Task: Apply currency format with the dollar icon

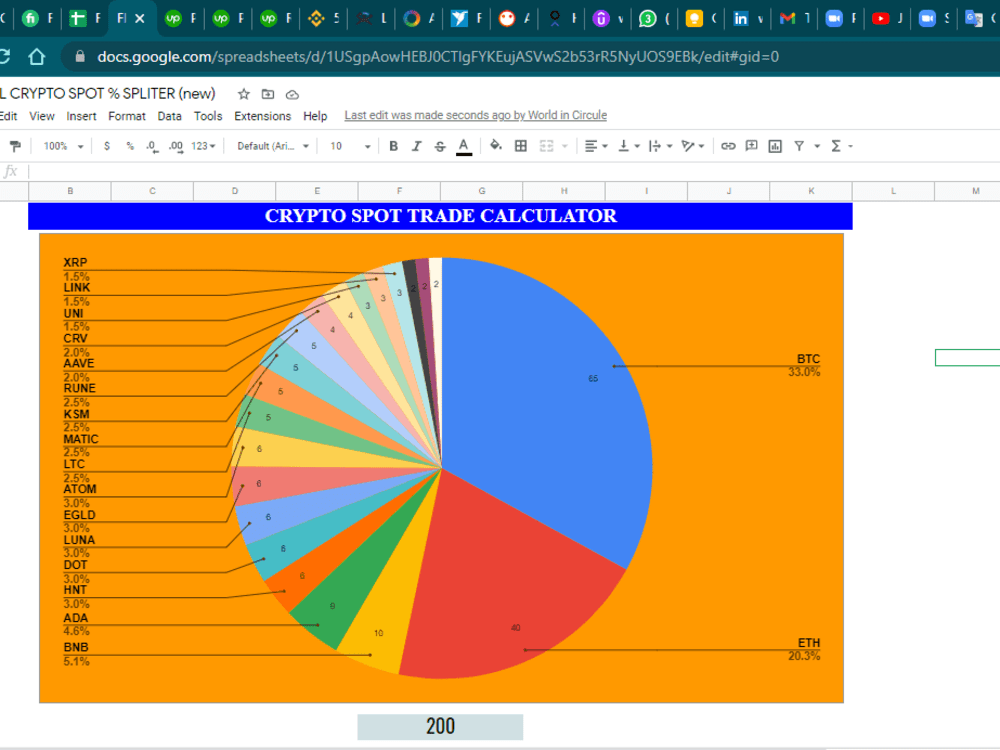Action: click(106, 145)
